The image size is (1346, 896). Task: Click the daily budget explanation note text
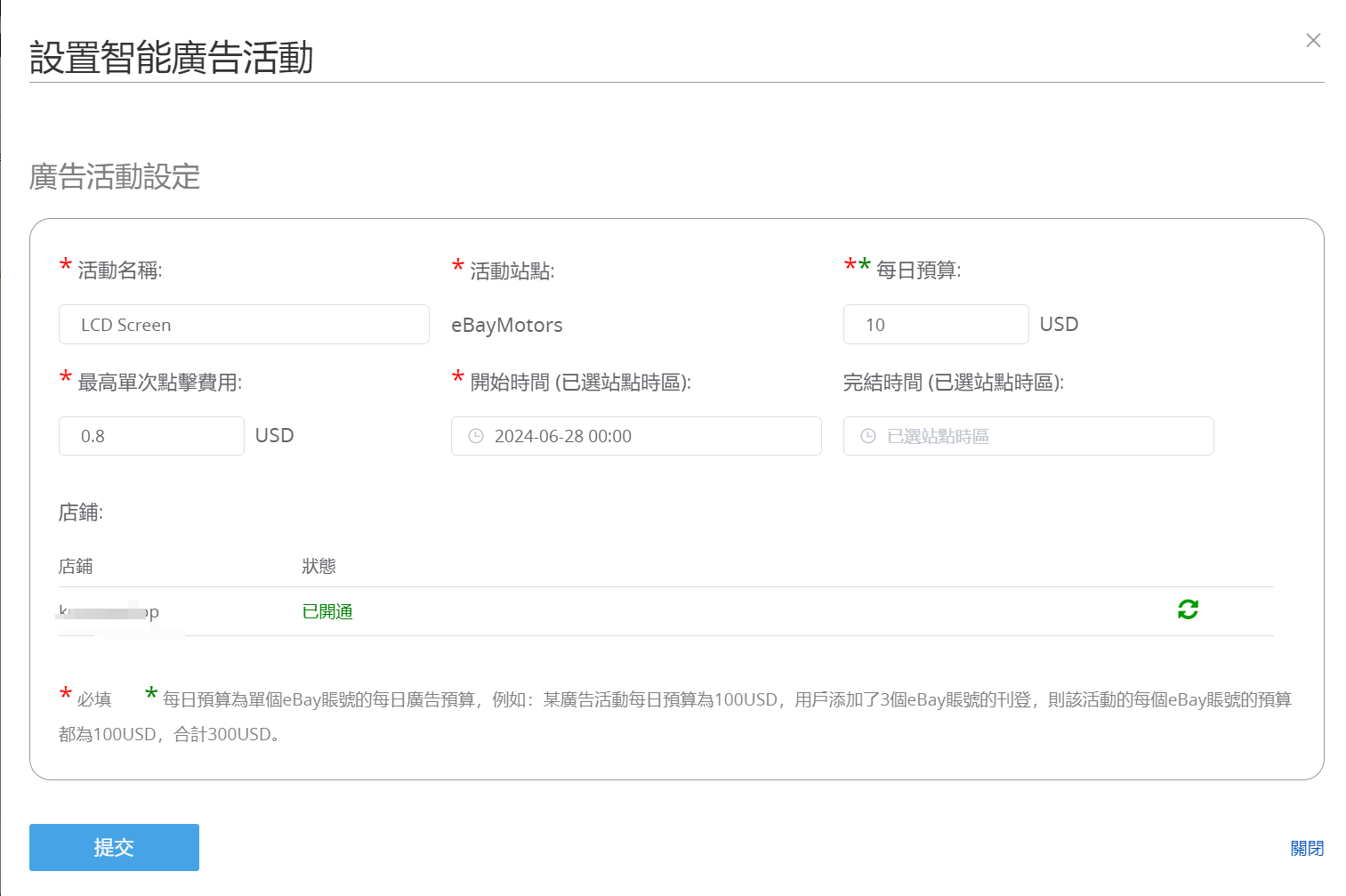675,717
